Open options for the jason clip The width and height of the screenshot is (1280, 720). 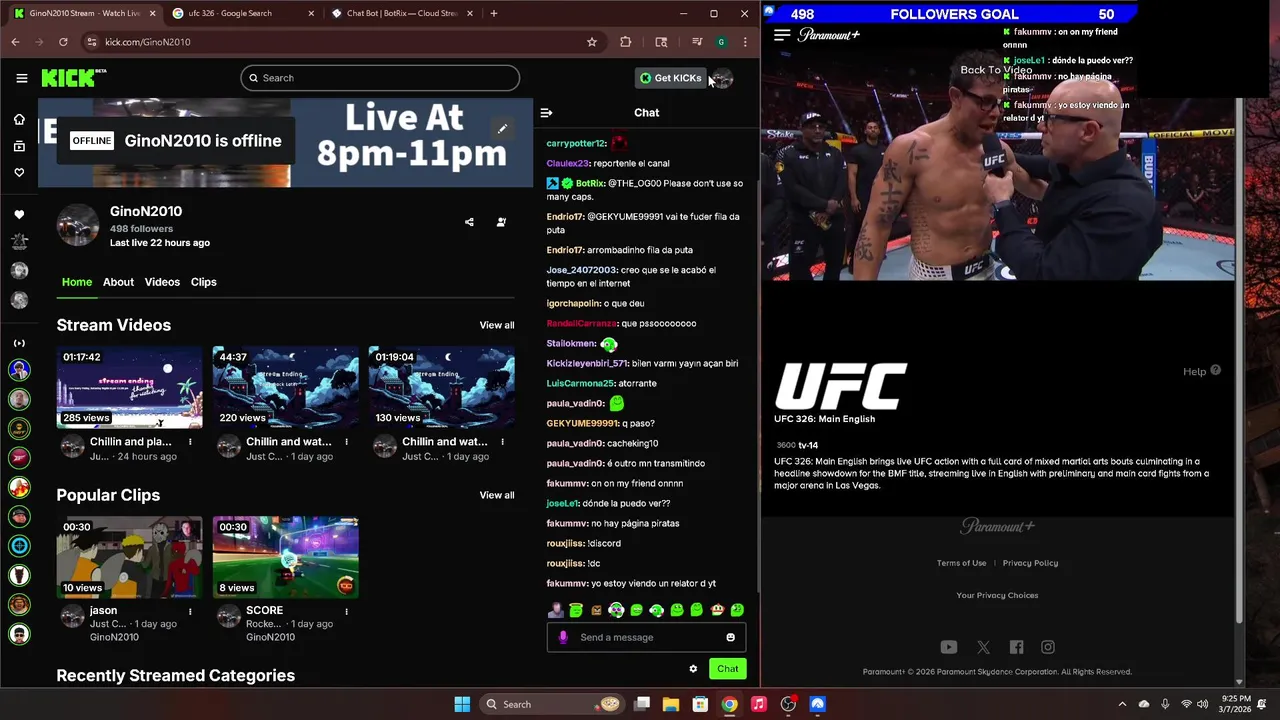click(190, 610)
